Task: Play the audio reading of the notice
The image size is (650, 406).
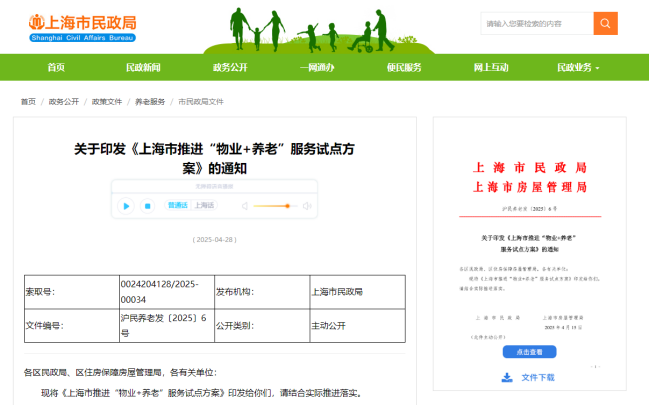Action: (126, 206)
